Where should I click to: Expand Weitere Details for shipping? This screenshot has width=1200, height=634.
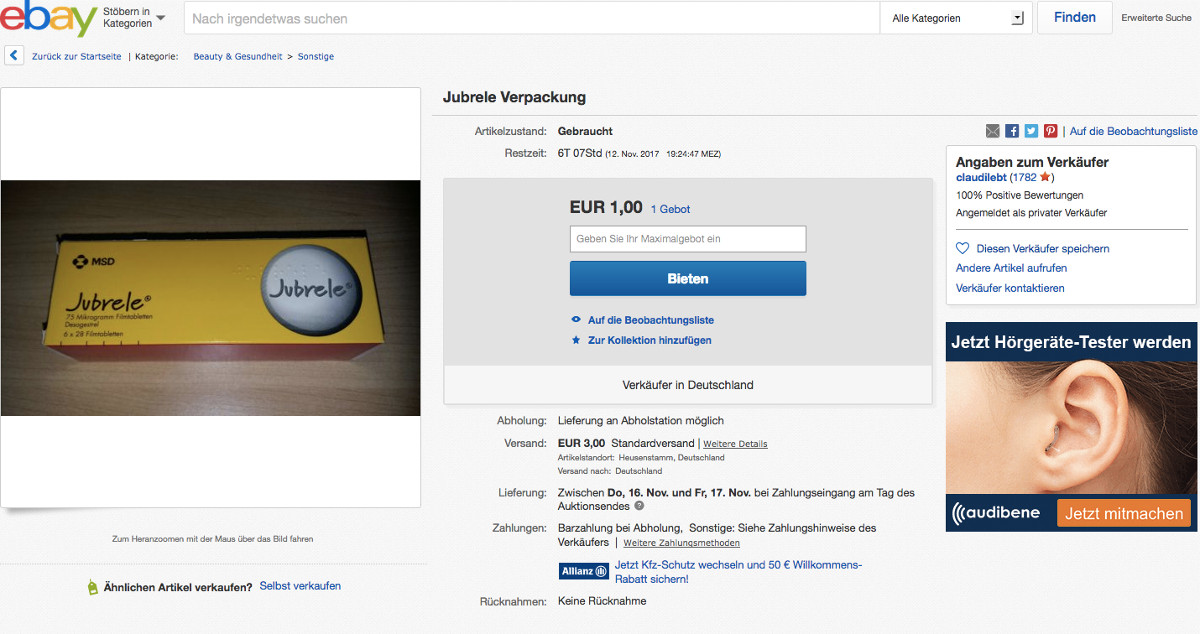point(735,444)
